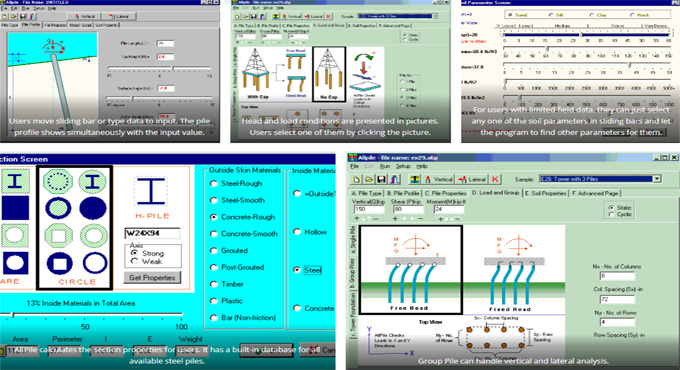The width and height of the screenshot is (680, 370).
Task: Open Run menu in group pile window
Action: (x=385, y=167)
